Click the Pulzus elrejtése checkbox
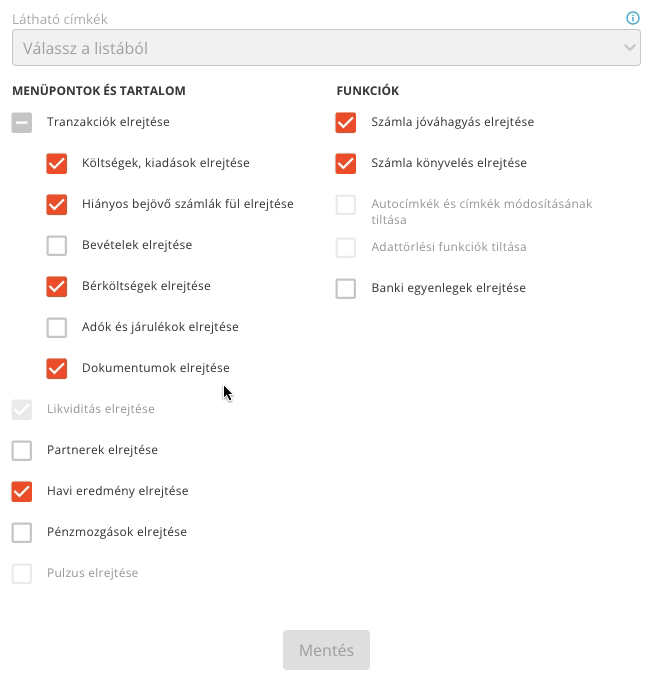 tap(22, 574)
